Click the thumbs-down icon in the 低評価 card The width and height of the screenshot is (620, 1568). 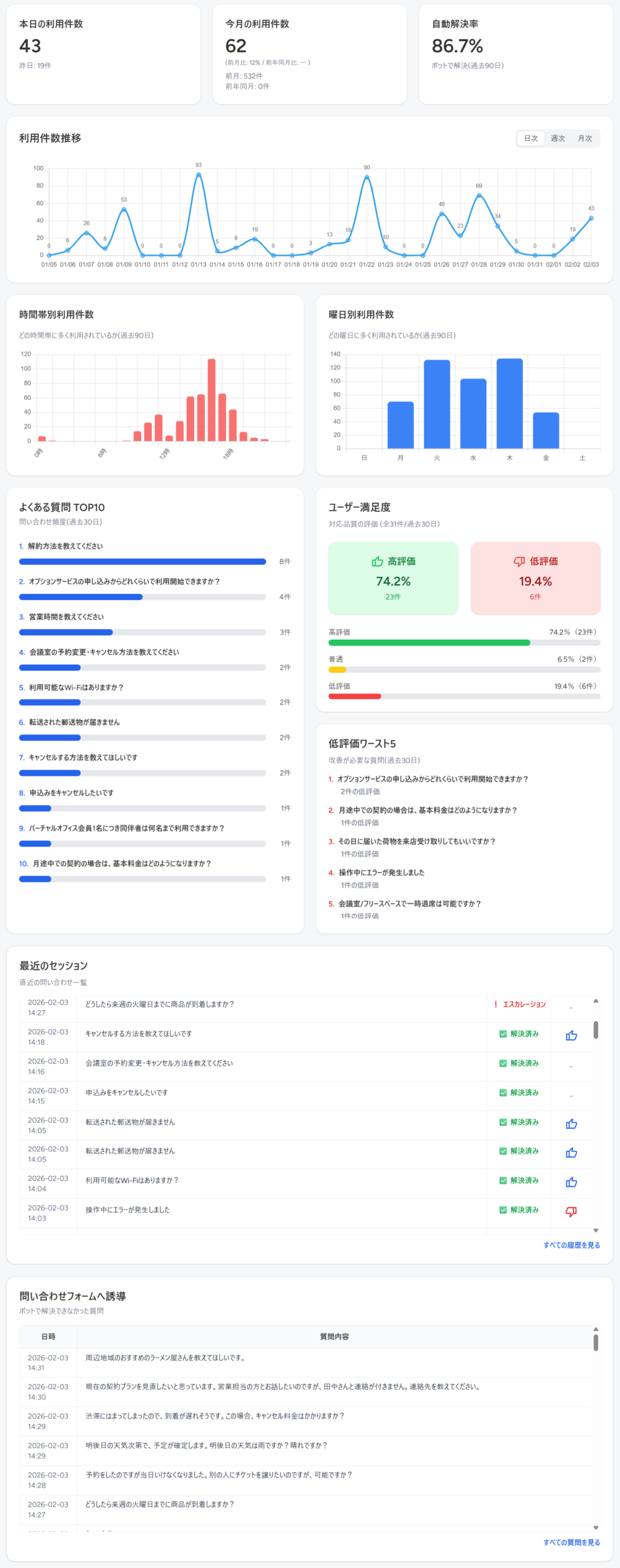[519, 561]
